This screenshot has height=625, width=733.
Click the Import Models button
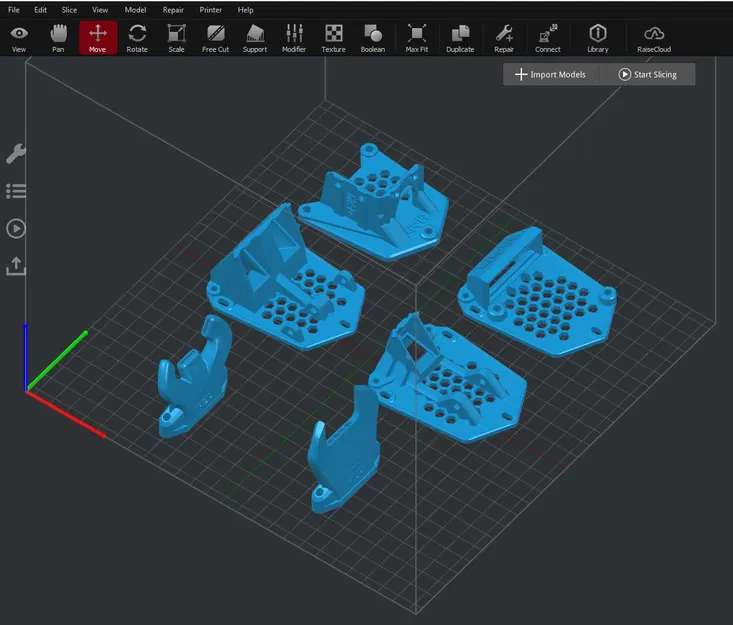550,74
